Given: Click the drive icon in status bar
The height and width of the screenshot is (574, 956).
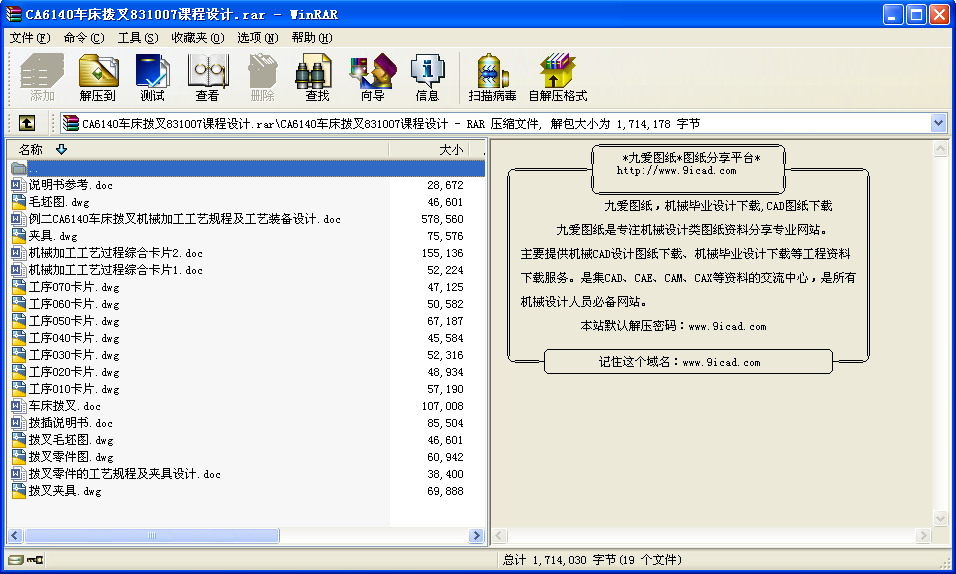Looking at the screenshot, I should tap(16, 561).
